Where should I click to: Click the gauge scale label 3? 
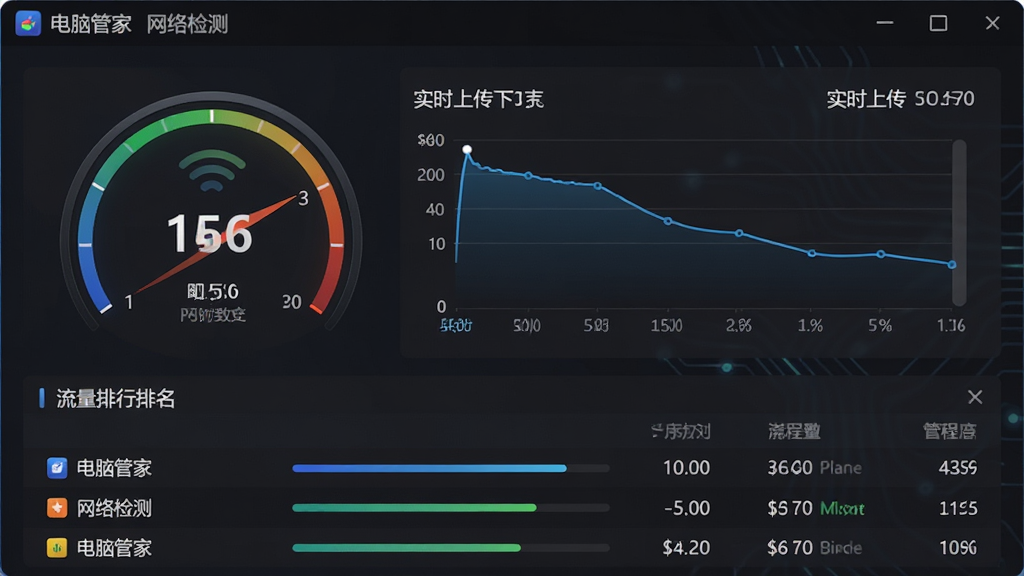[x=303, y=199]
